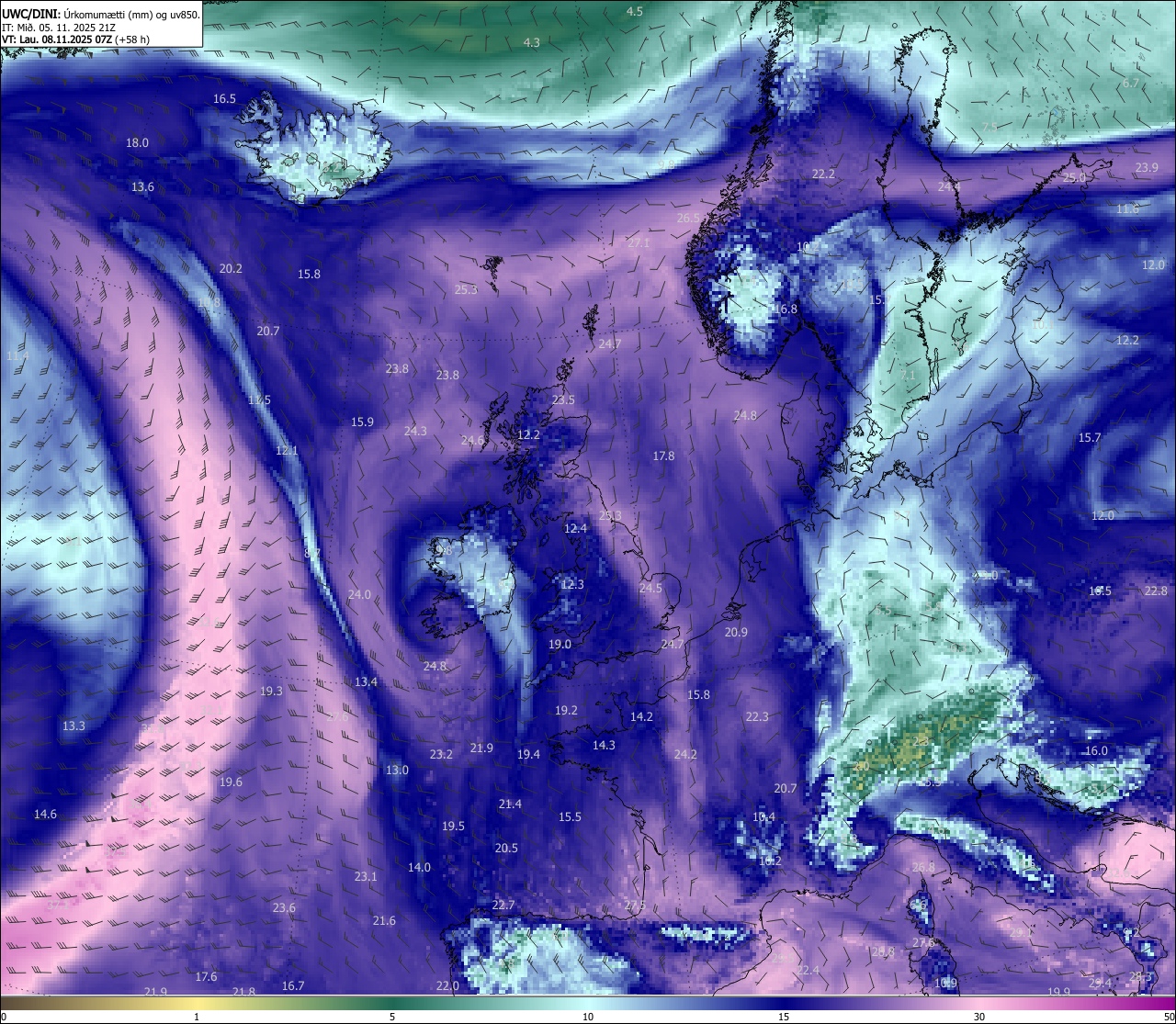
Task: Select the 23.9 value at the upper right
Action: [x=1147, y=168]
